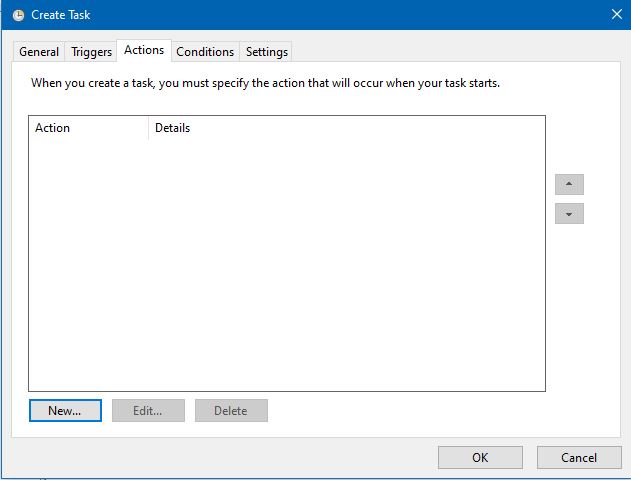This screenshot has height=480, width=631.
Task: Open the Settings tab
Action: (x=267, y=52)
